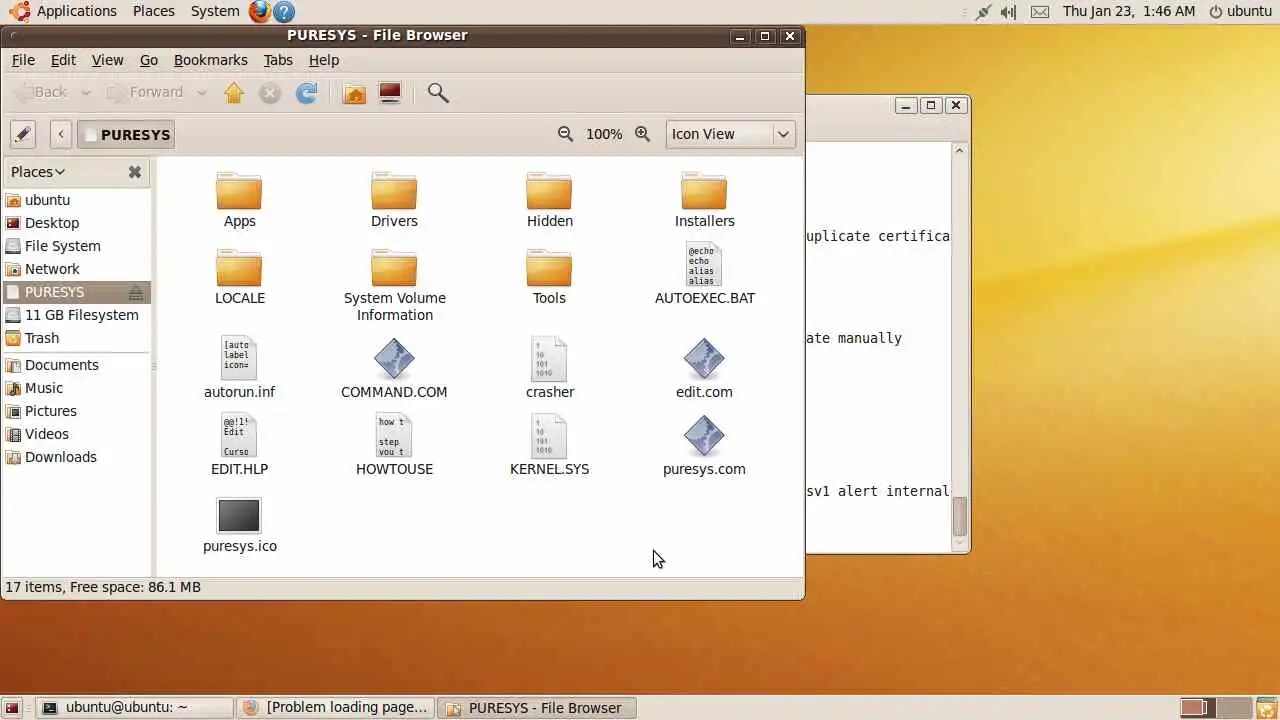
Task: Open Downloads bookmark in sidebar
Action: pos(76,457)
